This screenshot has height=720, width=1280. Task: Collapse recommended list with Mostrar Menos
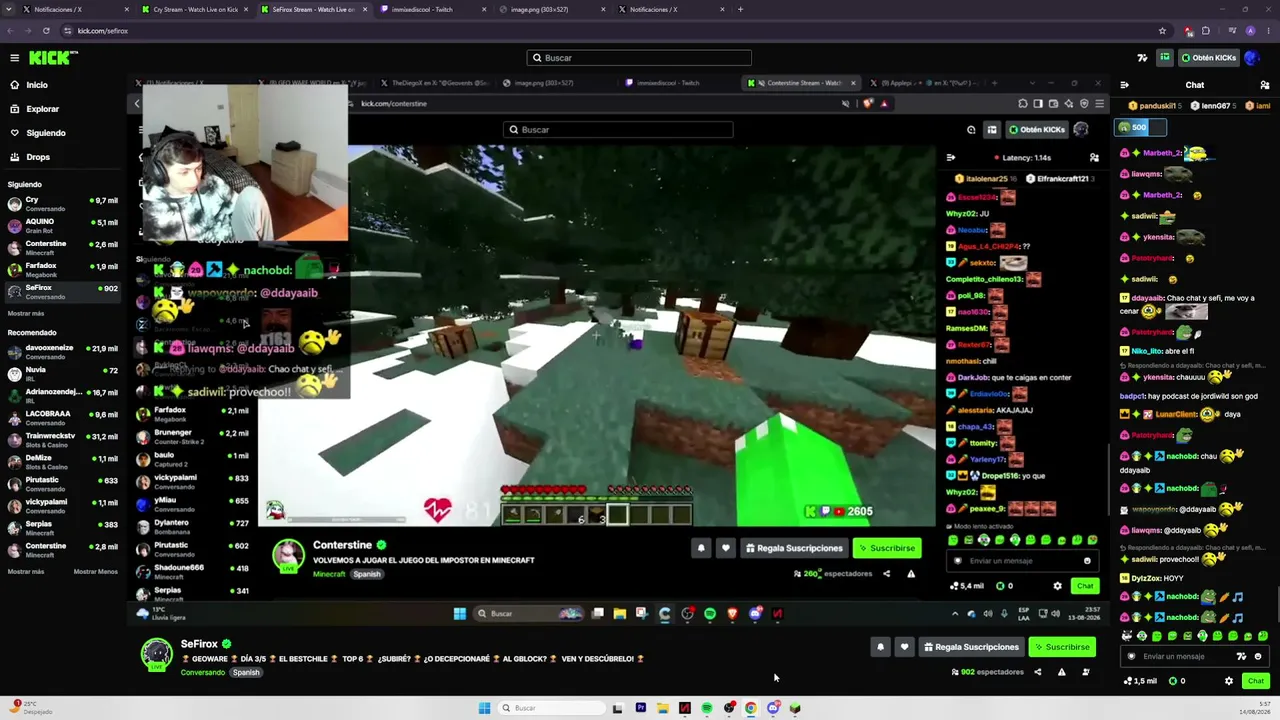95,572
